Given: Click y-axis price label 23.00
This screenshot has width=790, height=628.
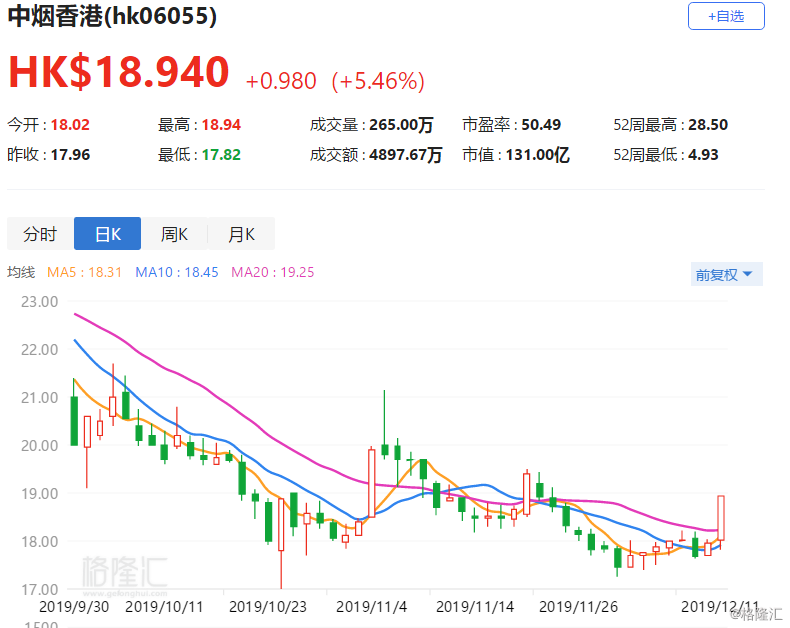Looking at the screenshot, I should pos(39,302).
